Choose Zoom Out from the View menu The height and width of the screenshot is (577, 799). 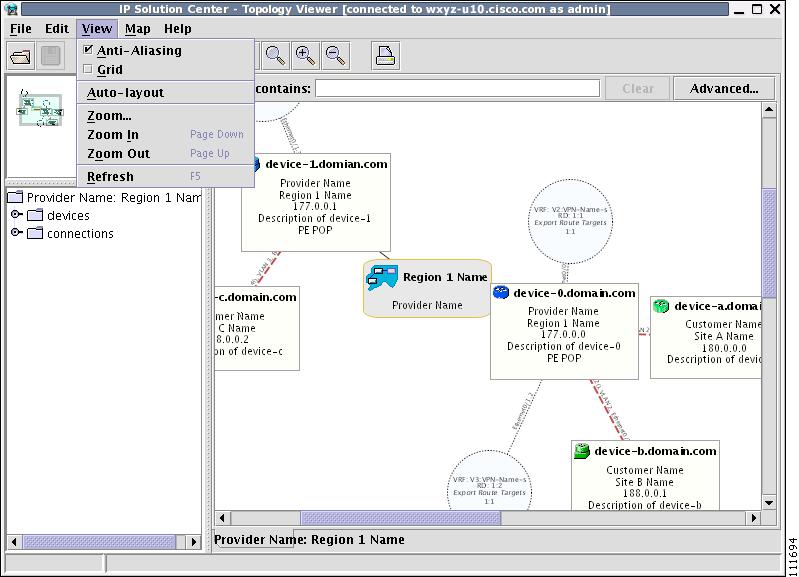click(x=166, y=153)
